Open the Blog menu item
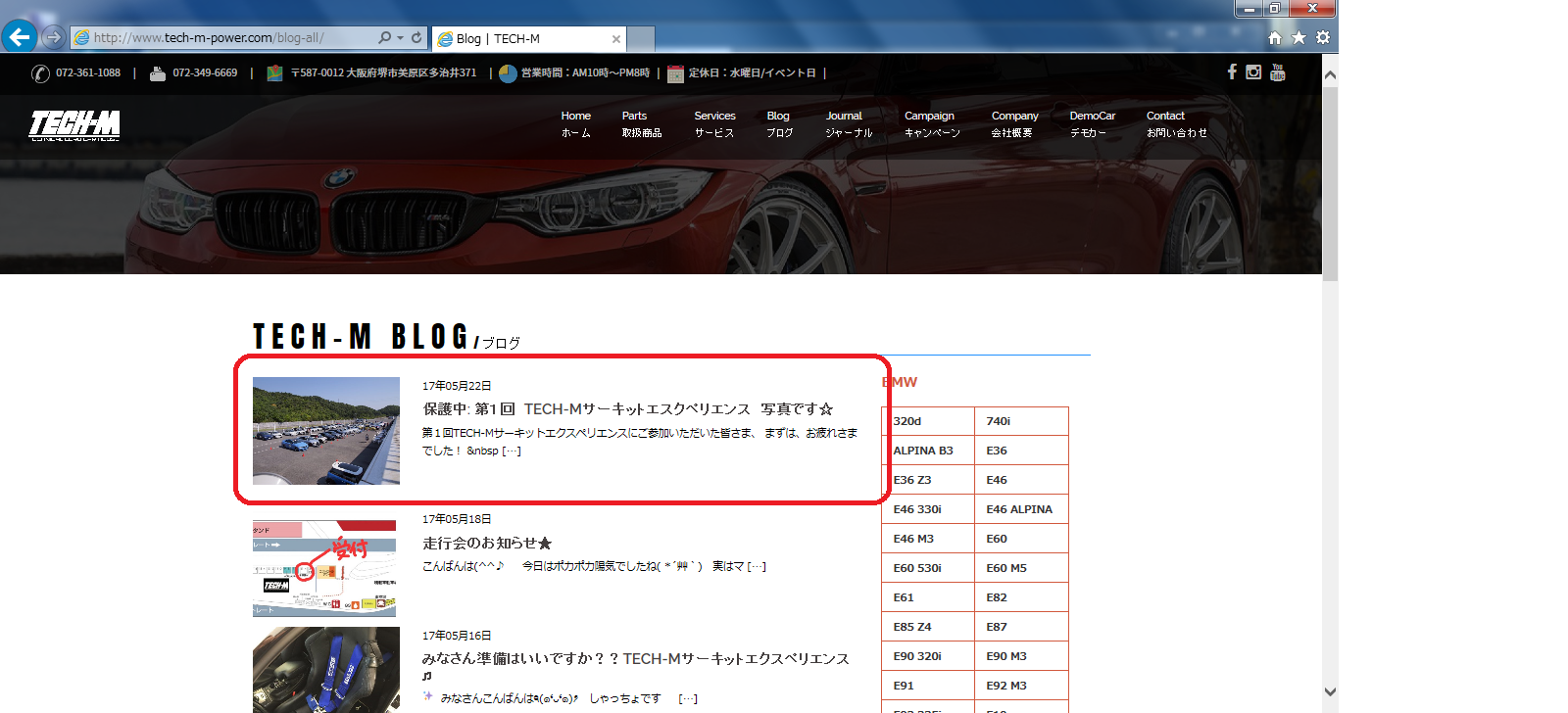The width and height of the screenshot is (1568, 713). point(779,123)
